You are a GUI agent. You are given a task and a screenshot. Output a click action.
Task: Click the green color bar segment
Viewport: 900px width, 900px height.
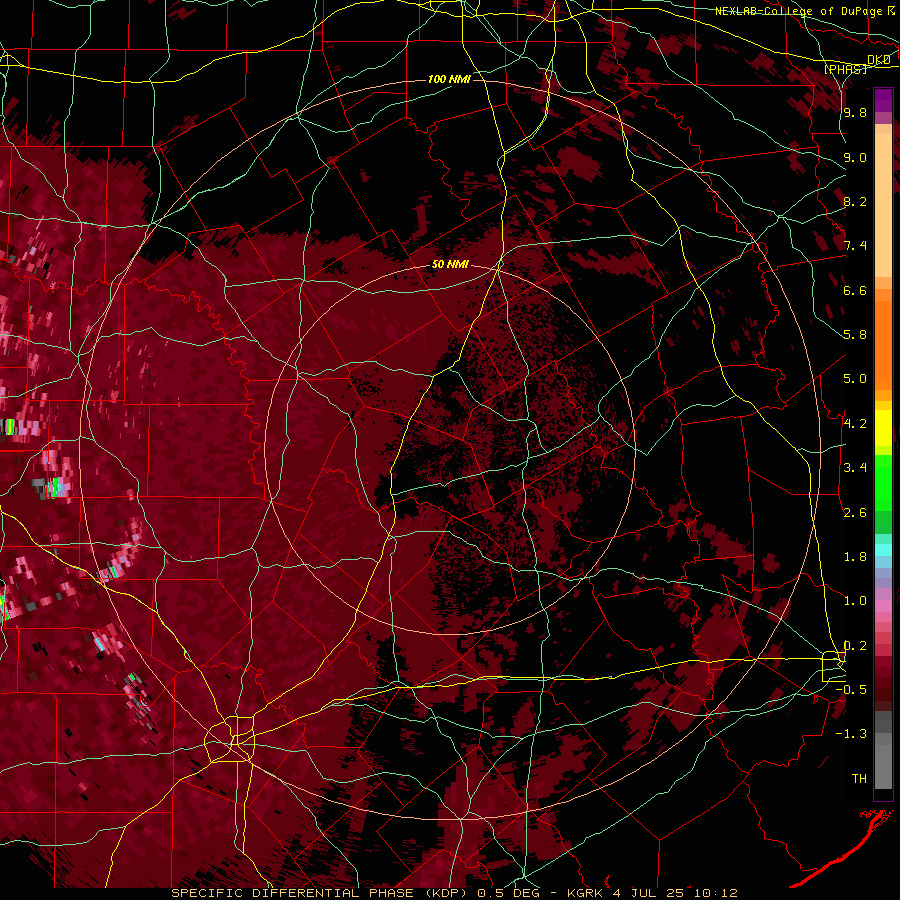[883, 482]
